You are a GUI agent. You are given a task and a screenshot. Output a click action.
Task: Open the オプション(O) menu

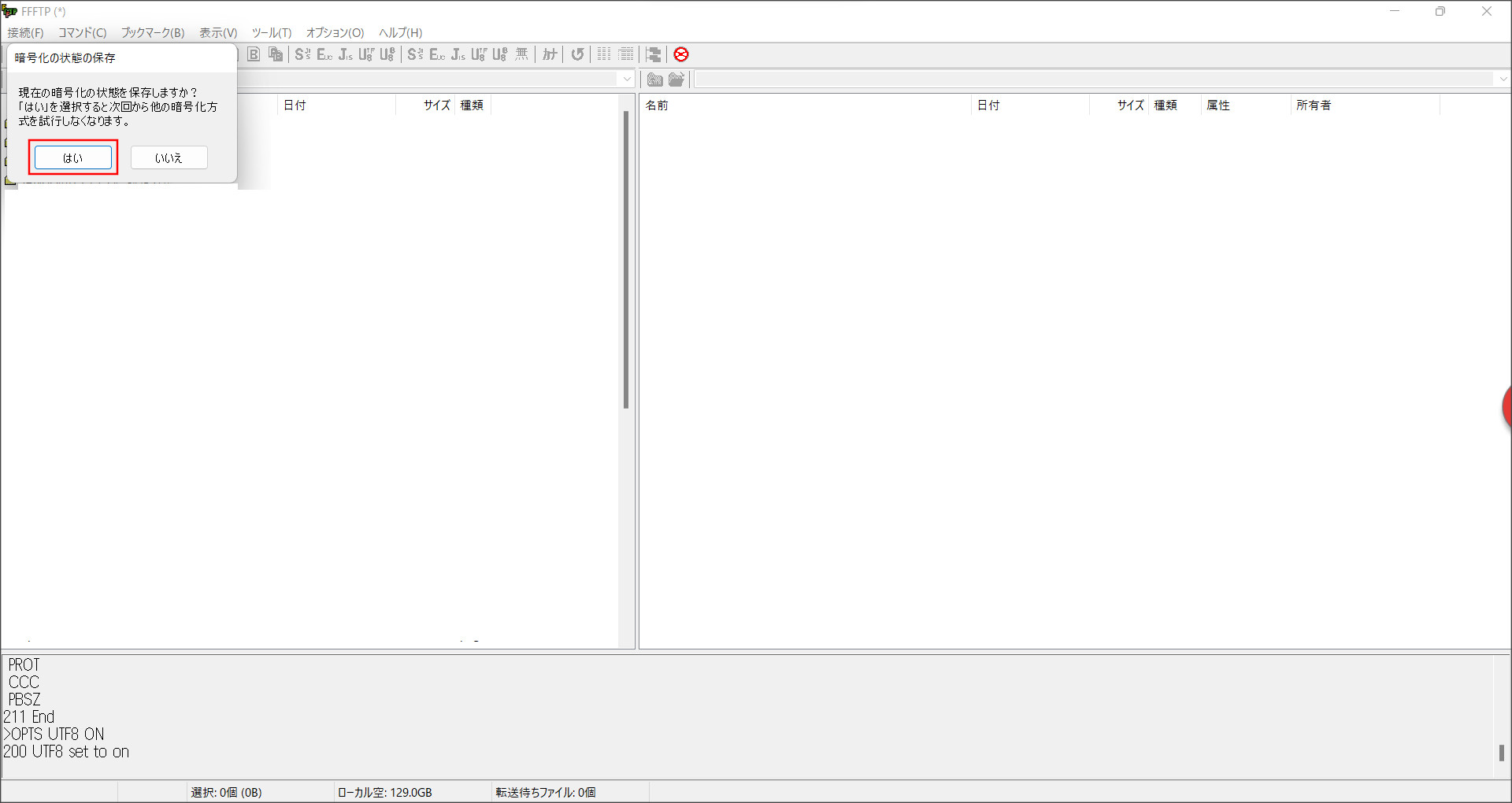pyautogui.click(x=335, y=33)
